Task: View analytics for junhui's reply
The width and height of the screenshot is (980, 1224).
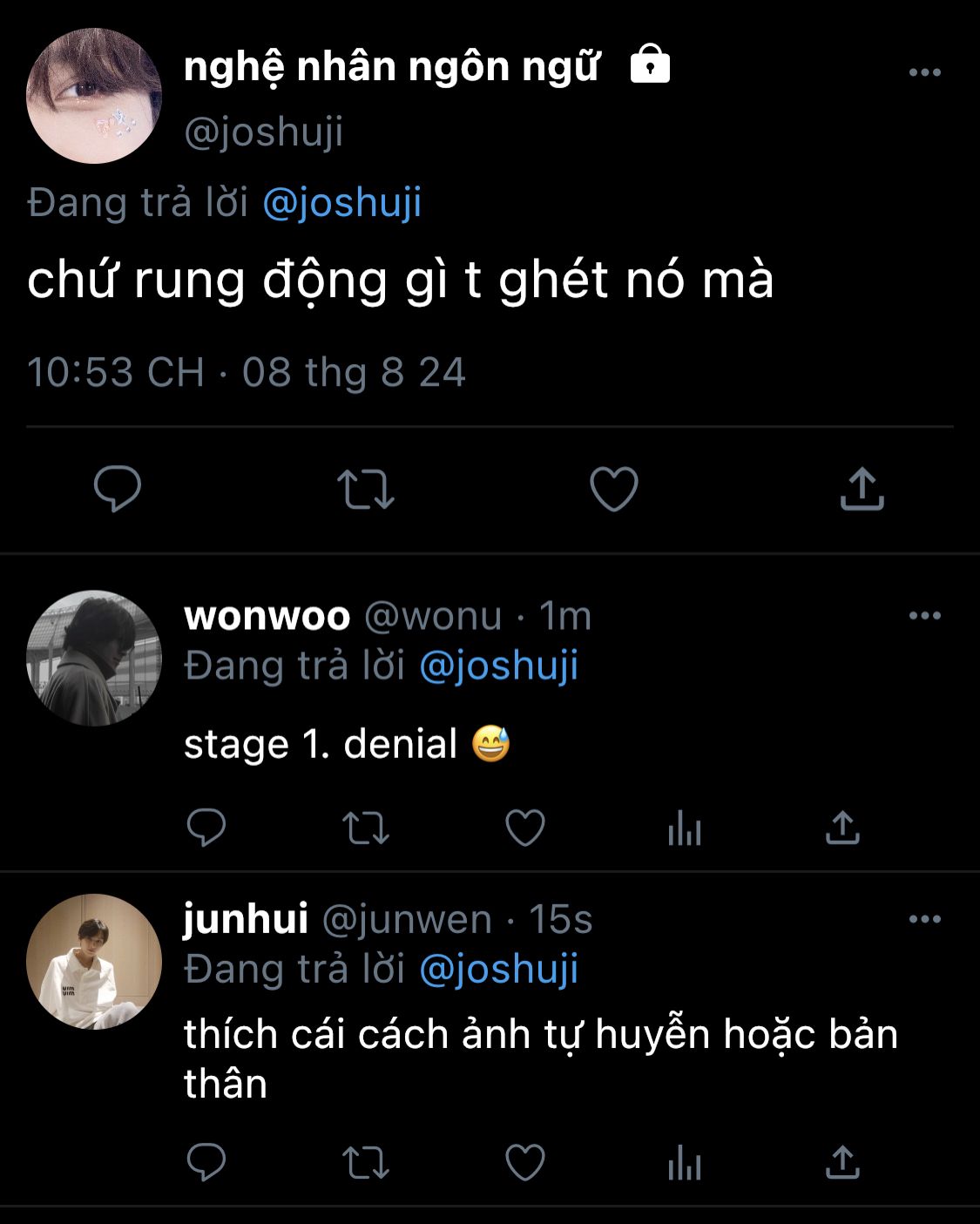Action: [685, 1163]
